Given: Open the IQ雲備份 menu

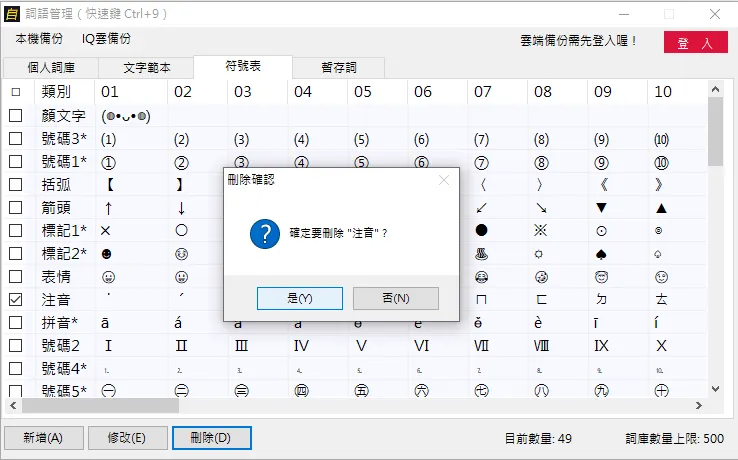Looking at the screenshot, I should [x=106, y=38].
